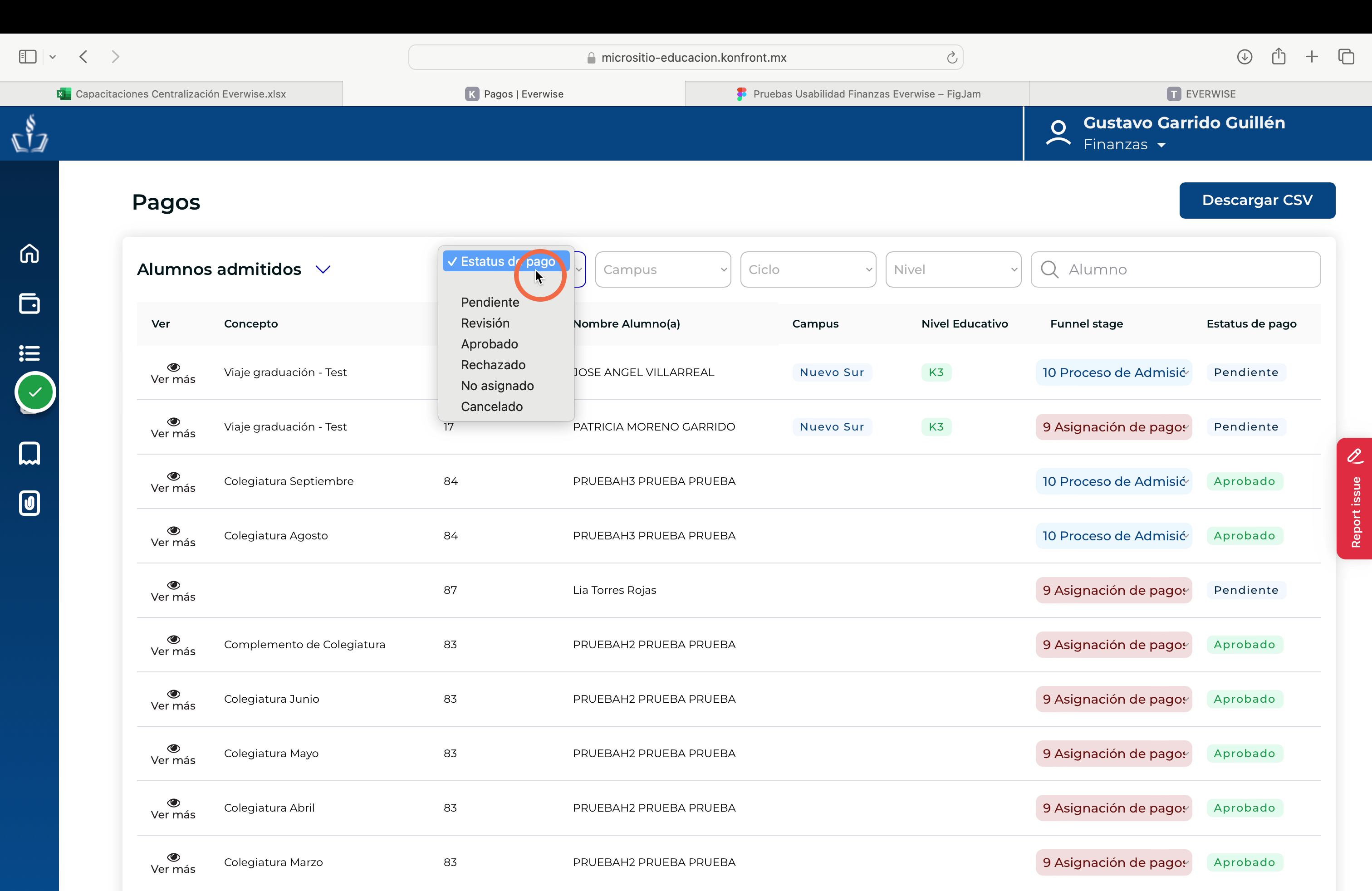
Task: Click the school logo in header
Action: [29, 133]
